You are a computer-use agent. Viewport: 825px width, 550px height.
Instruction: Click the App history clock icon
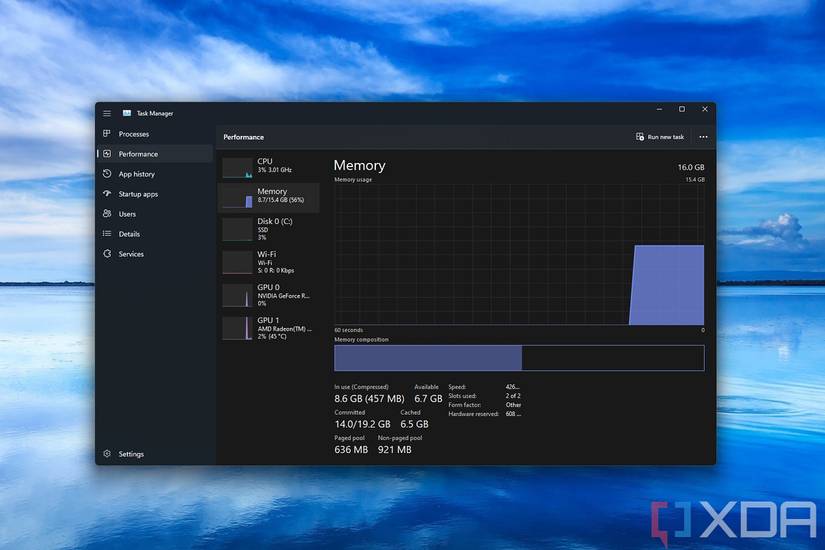[107, 174]
